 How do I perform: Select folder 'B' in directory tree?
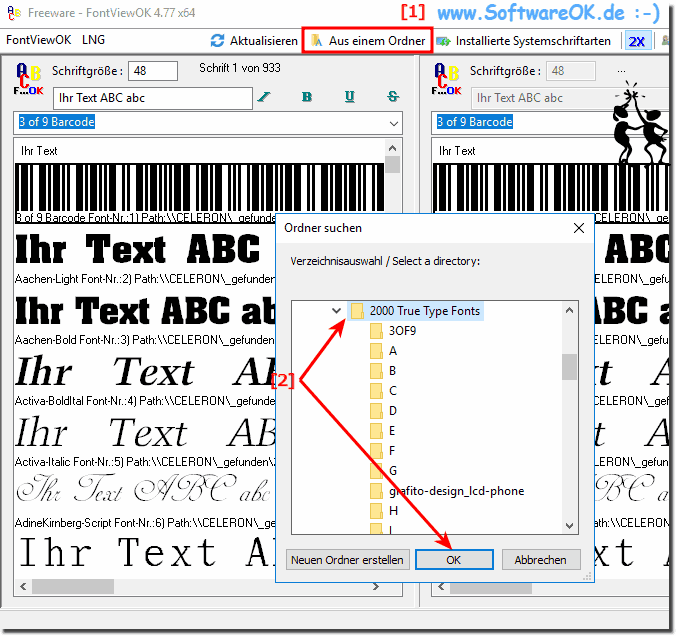(x=393, y=371)
